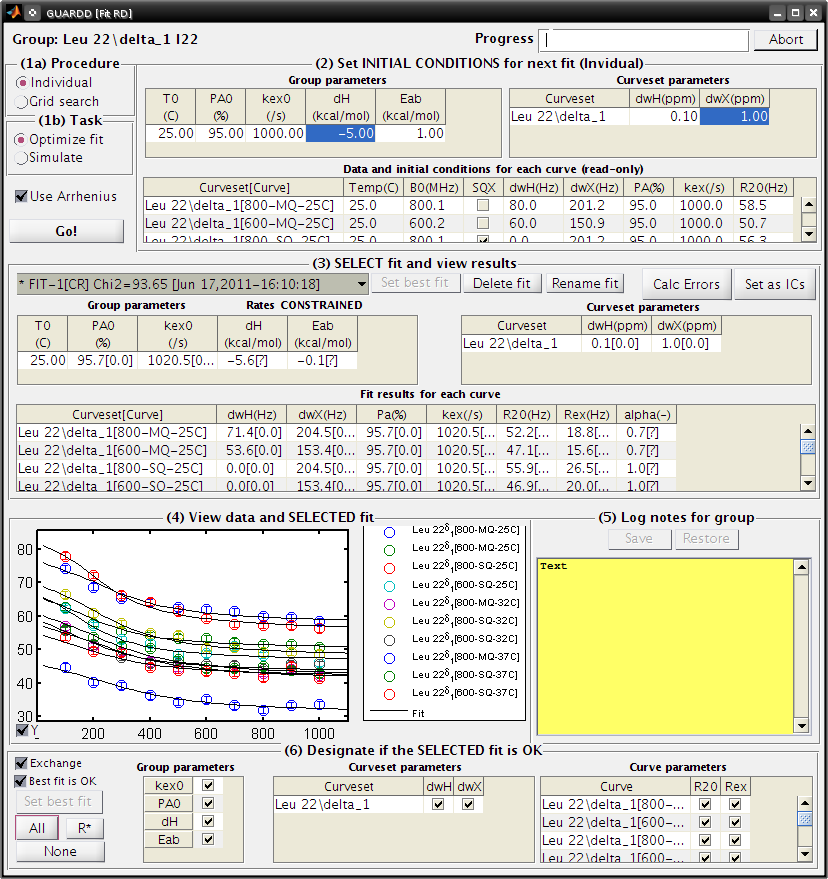Screen dimensions: 828x879
Task: Abort the running progress
Action: click(785, 39)
